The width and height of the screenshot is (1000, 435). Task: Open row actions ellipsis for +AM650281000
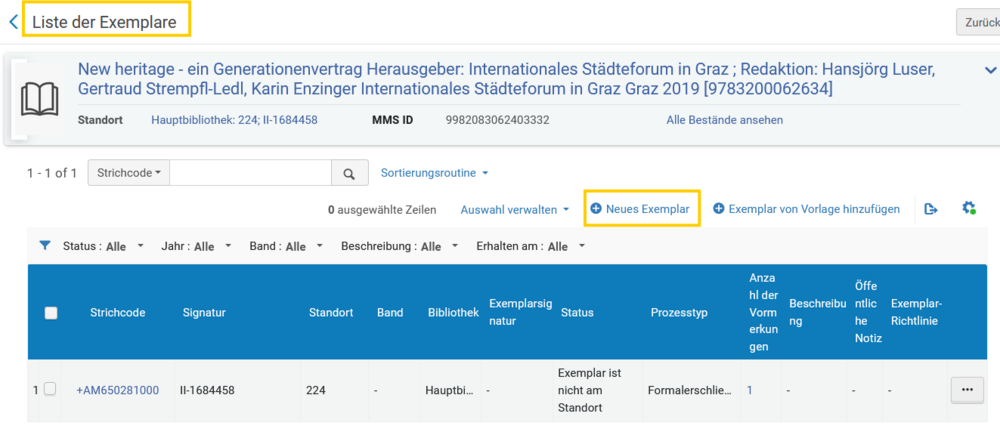click(x=967, y=390)
